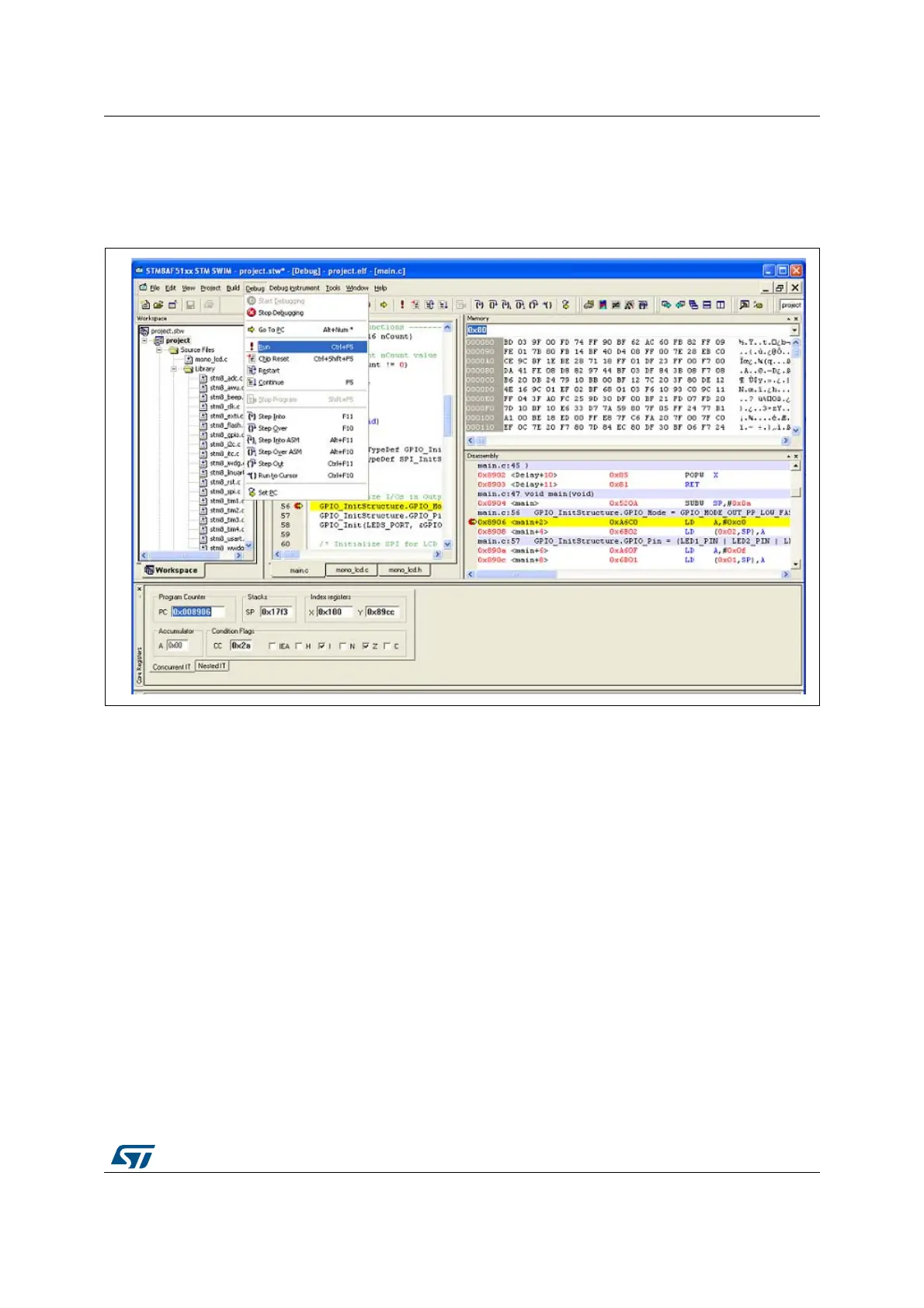The width and height of the screenshot is (924, 1308).
Task: Click the Continue toolbar icon
Action: (x=443, y=305)
